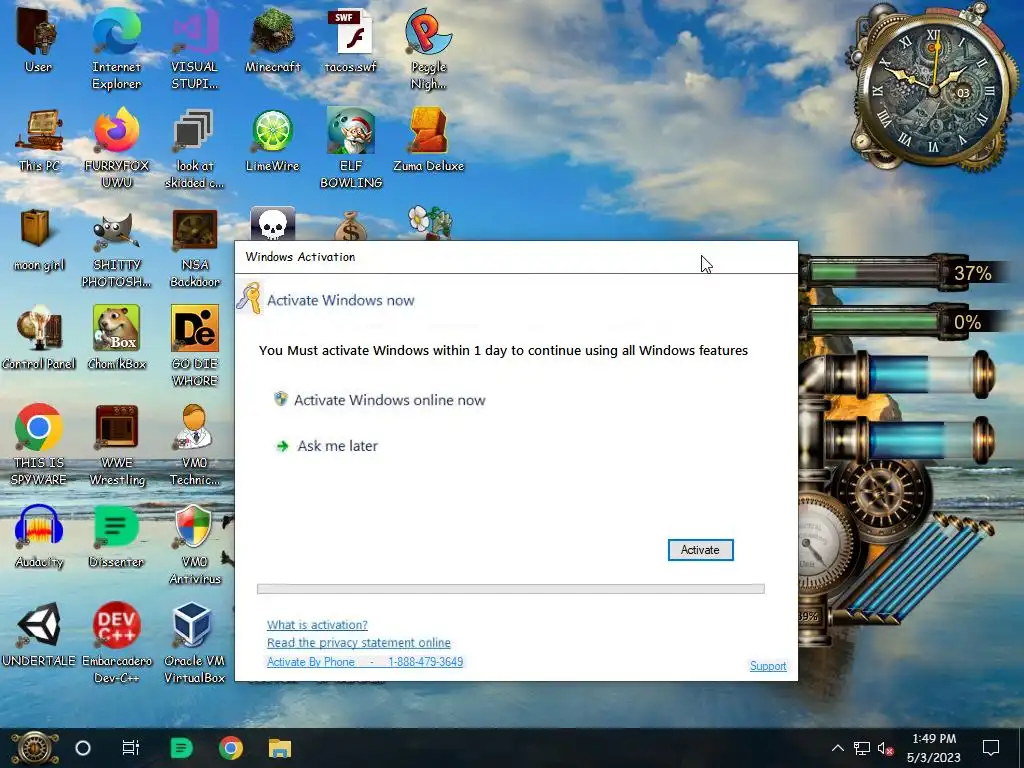Open the Control Panel desktop icon
The height and width of the screenshot is (768, 1024).
[x=39, y=338]
